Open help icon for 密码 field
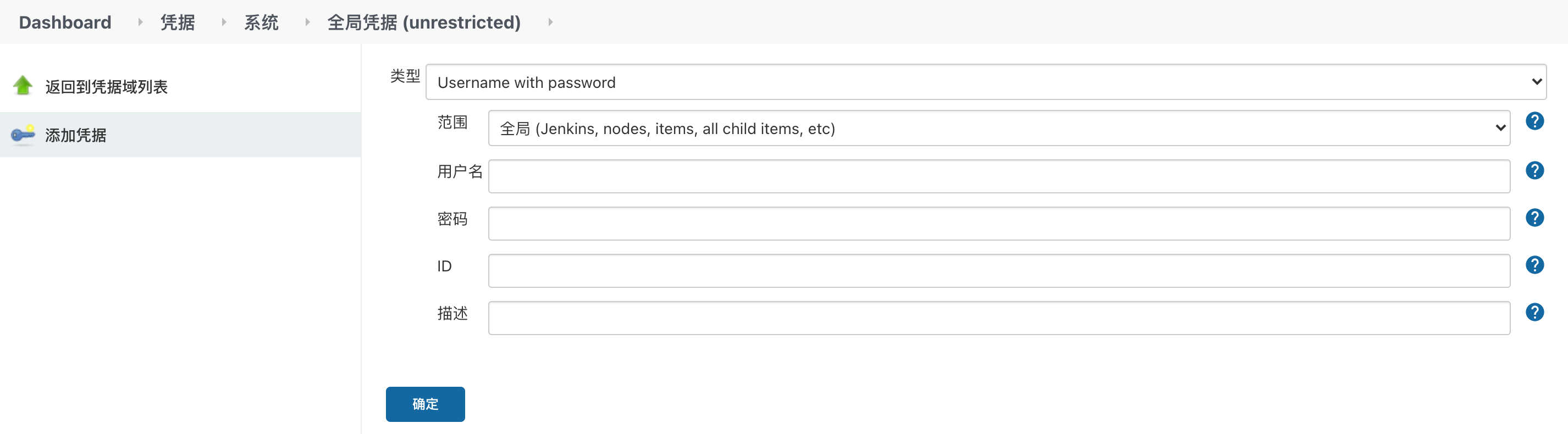The height and width of the screenshot is (434, 1568). point(1534,218)
